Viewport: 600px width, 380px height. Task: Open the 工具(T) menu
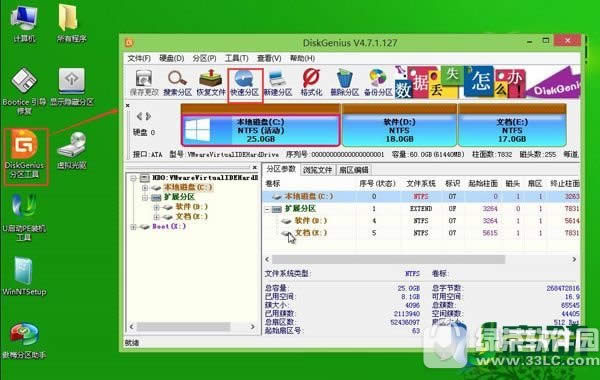coord(236,59)
